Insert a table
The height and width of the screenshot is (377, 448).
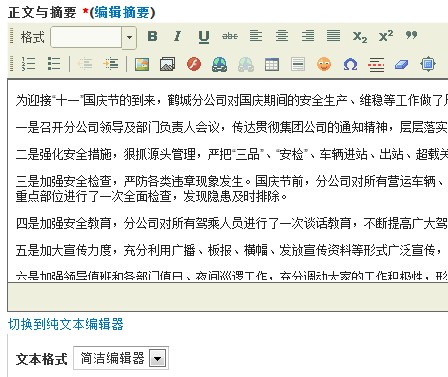(x=272, y=64)
